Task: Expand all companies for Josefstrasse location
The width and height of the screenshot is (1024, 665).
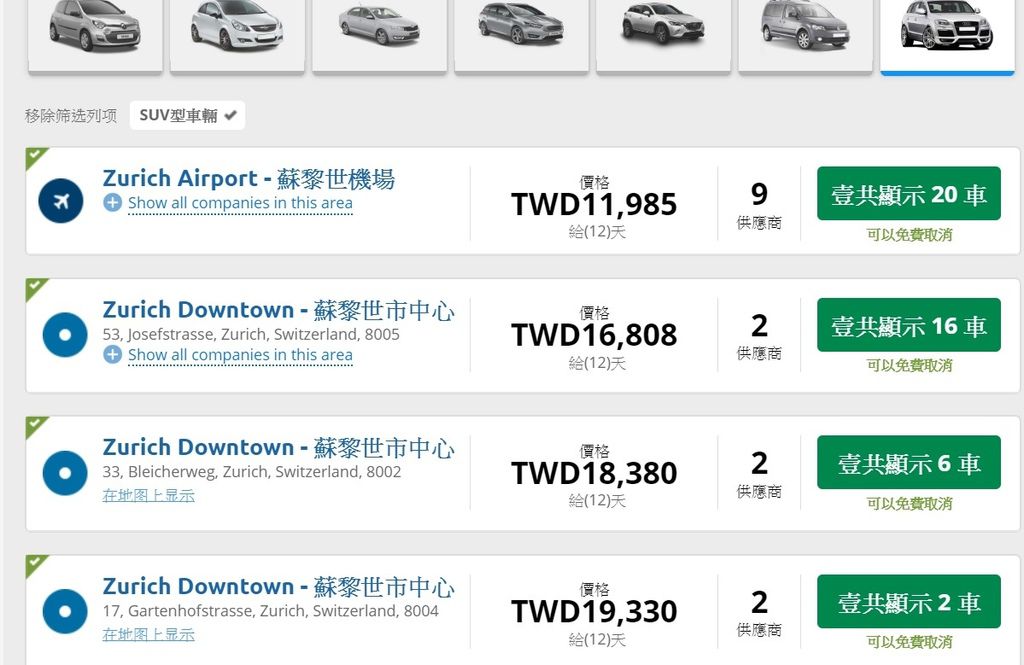Action: click(x=240, y=355)
